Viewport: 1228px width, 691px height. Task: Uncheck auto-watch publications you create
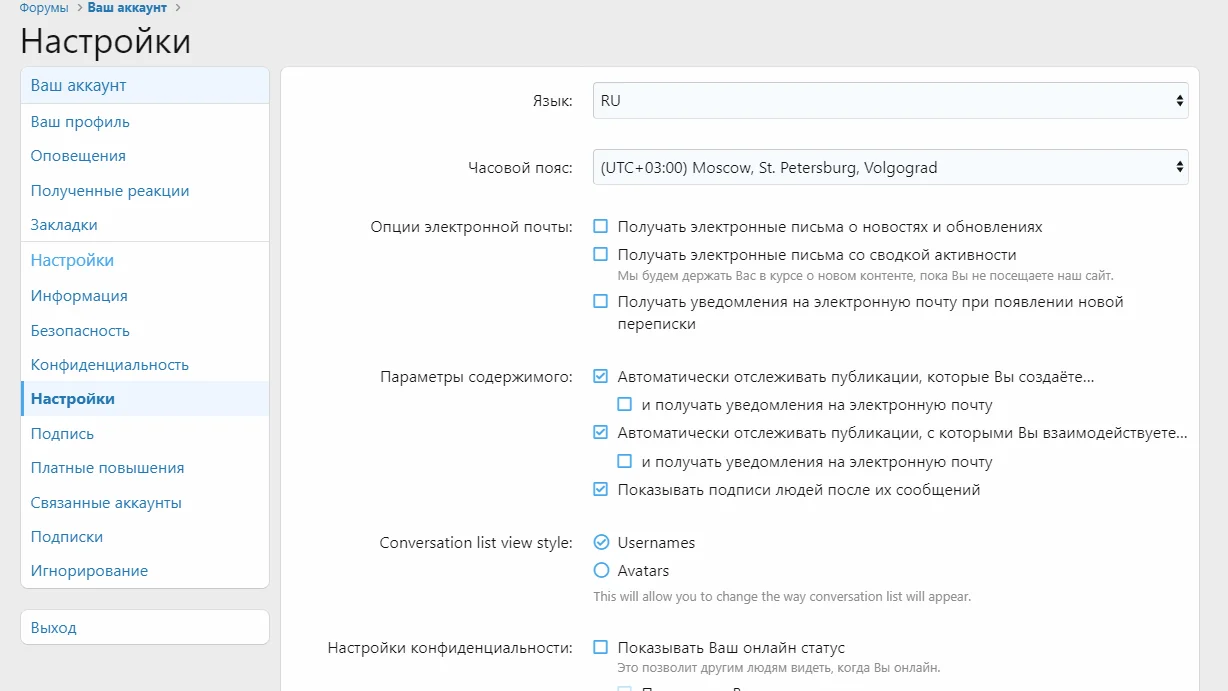tap(601, 377)
